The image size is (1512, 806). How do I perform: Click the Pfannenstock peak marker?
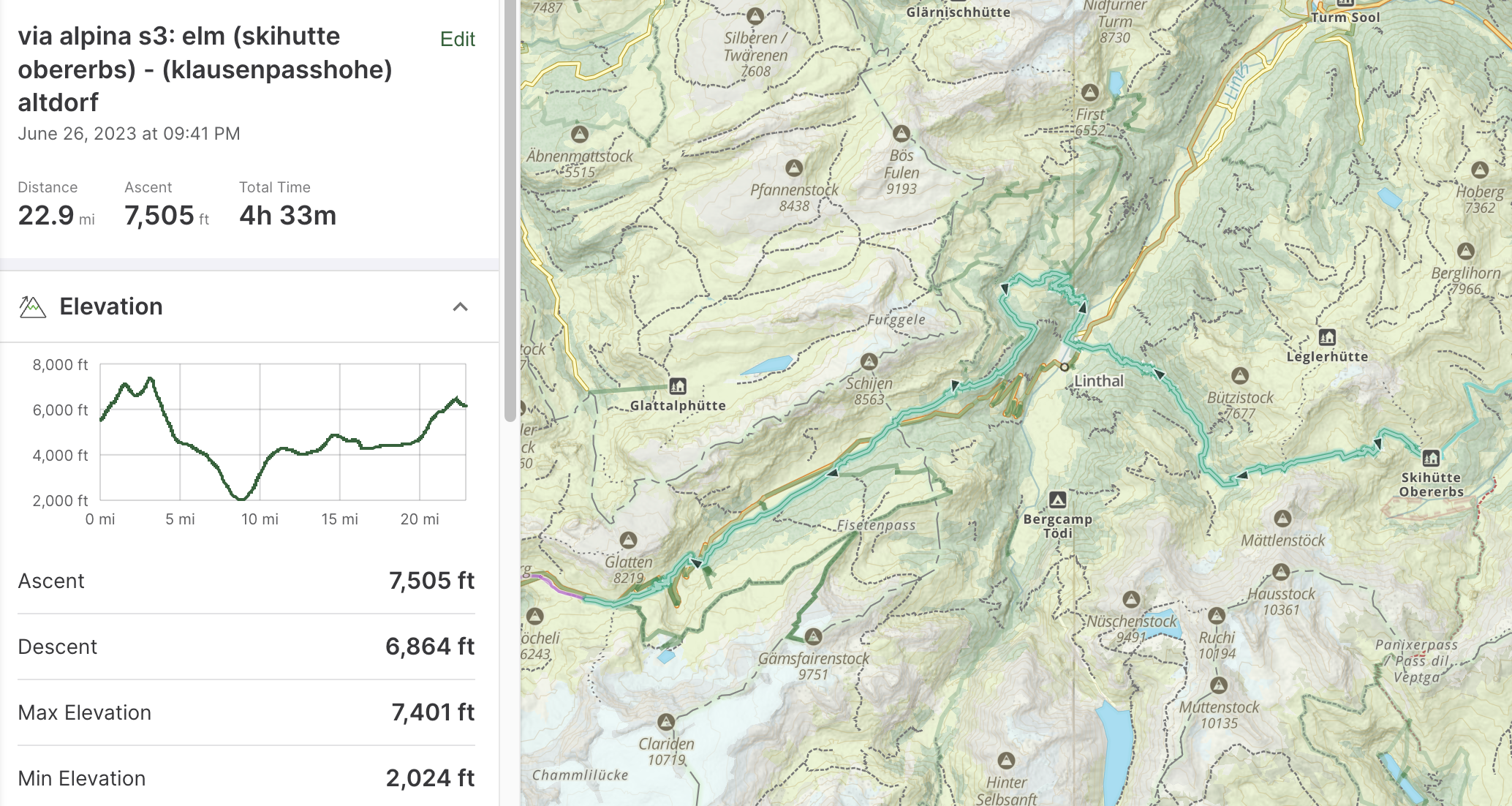(x=794, y=168)
